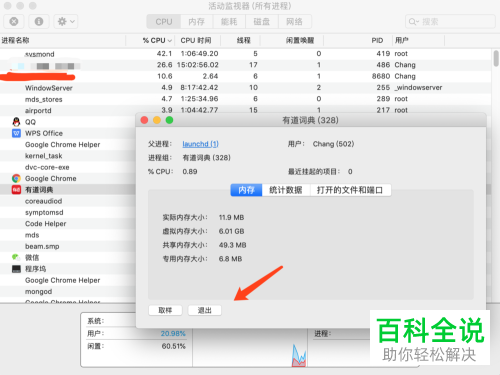Click the Google Chrome app icon
Image resolution: width=500 pixels, height=375 pixels.
click(16, 178)
